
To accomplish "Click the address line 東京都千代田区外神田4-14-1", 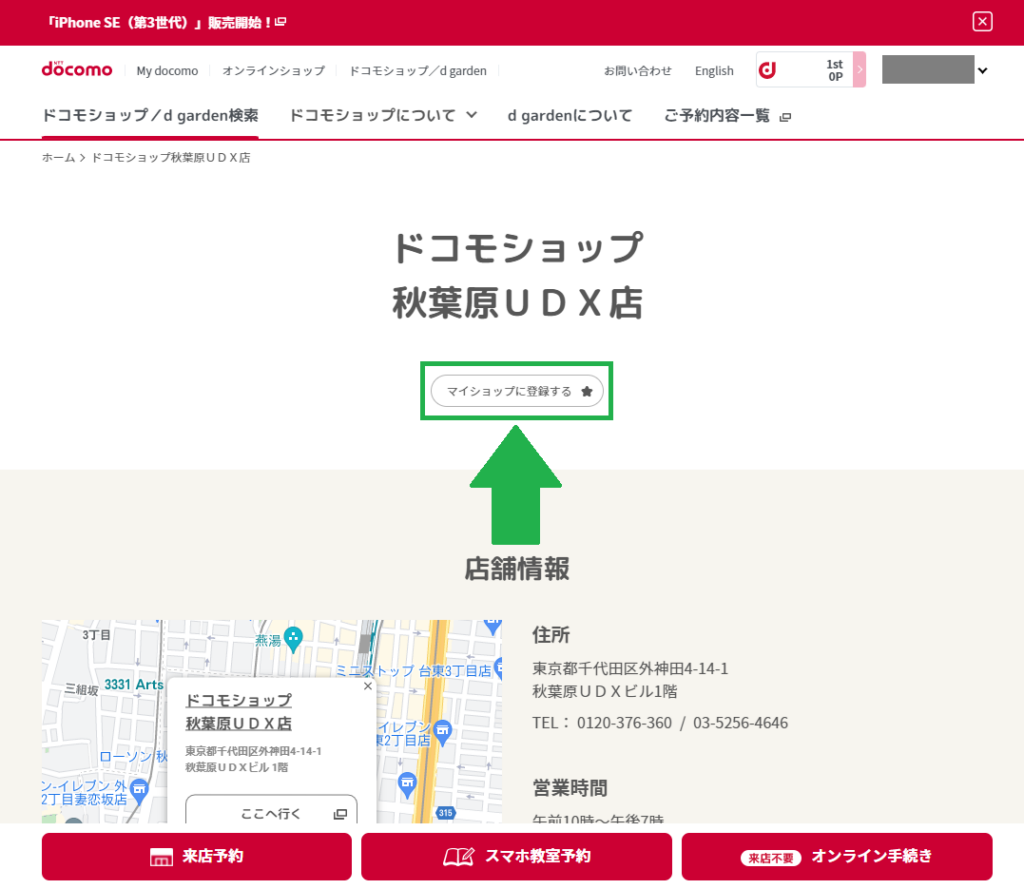I will coord(630,668).
